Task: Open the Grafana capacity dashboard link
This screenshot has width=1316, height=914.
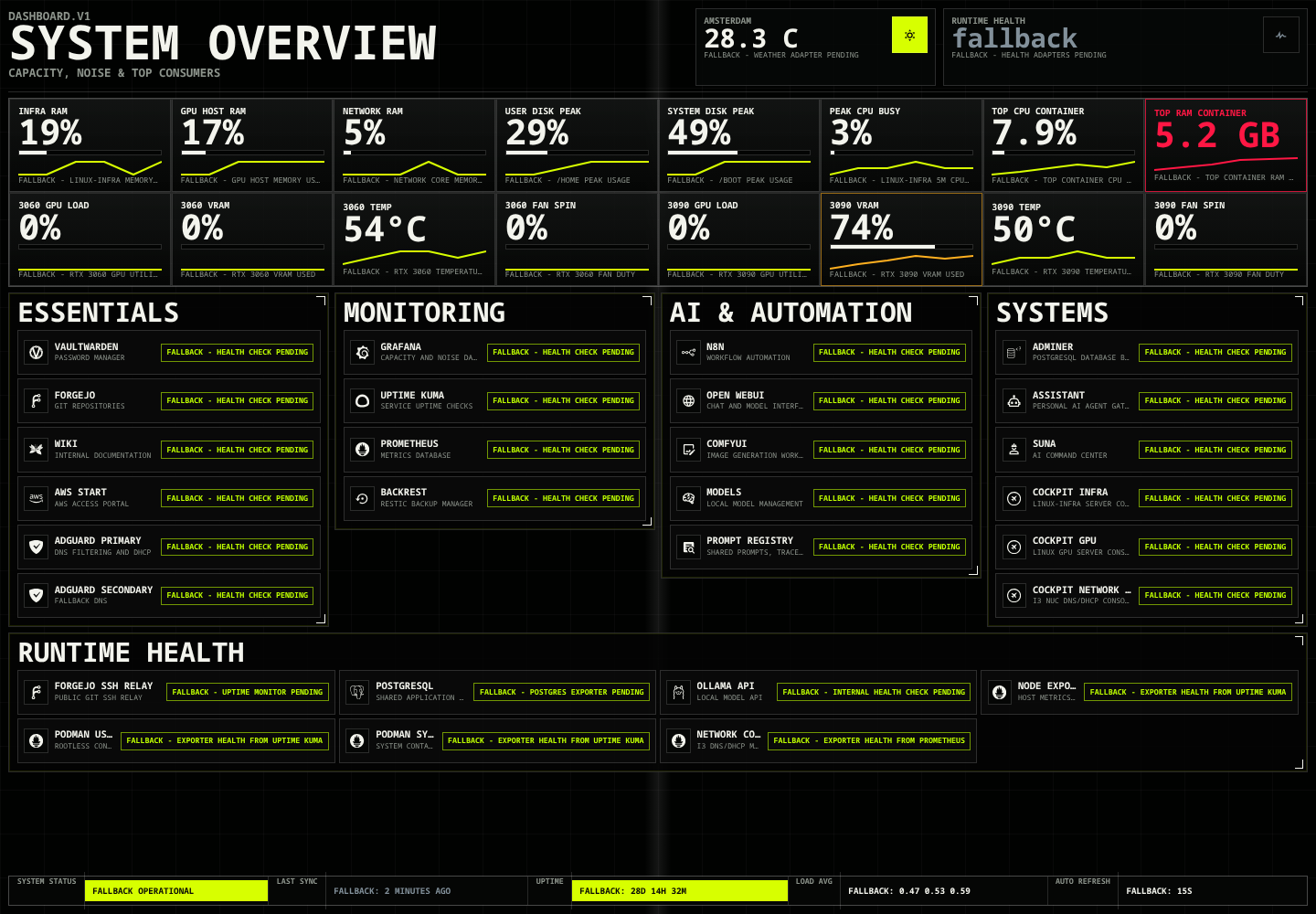Action: pyautogui.click(x=495, y=352)
